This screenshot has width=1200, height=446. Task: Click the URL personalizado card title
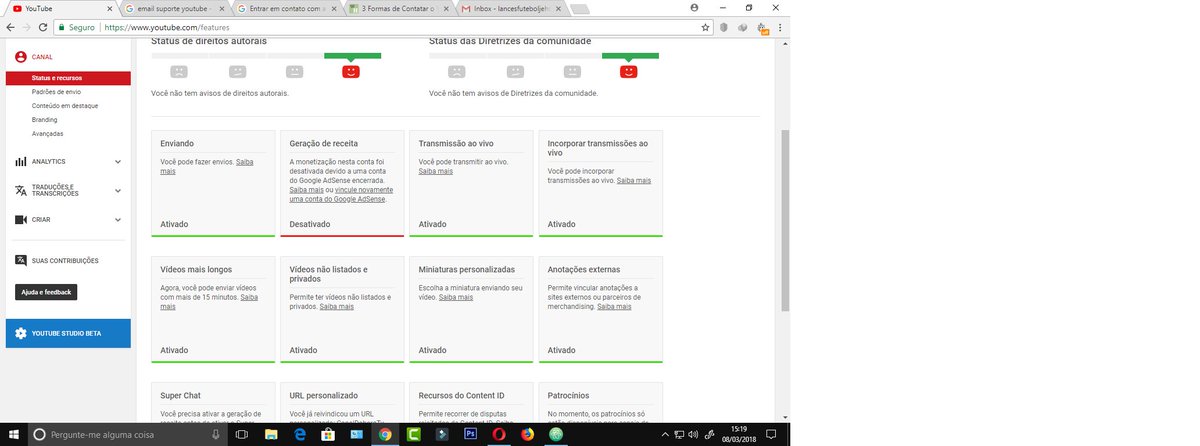coord(323,395)
